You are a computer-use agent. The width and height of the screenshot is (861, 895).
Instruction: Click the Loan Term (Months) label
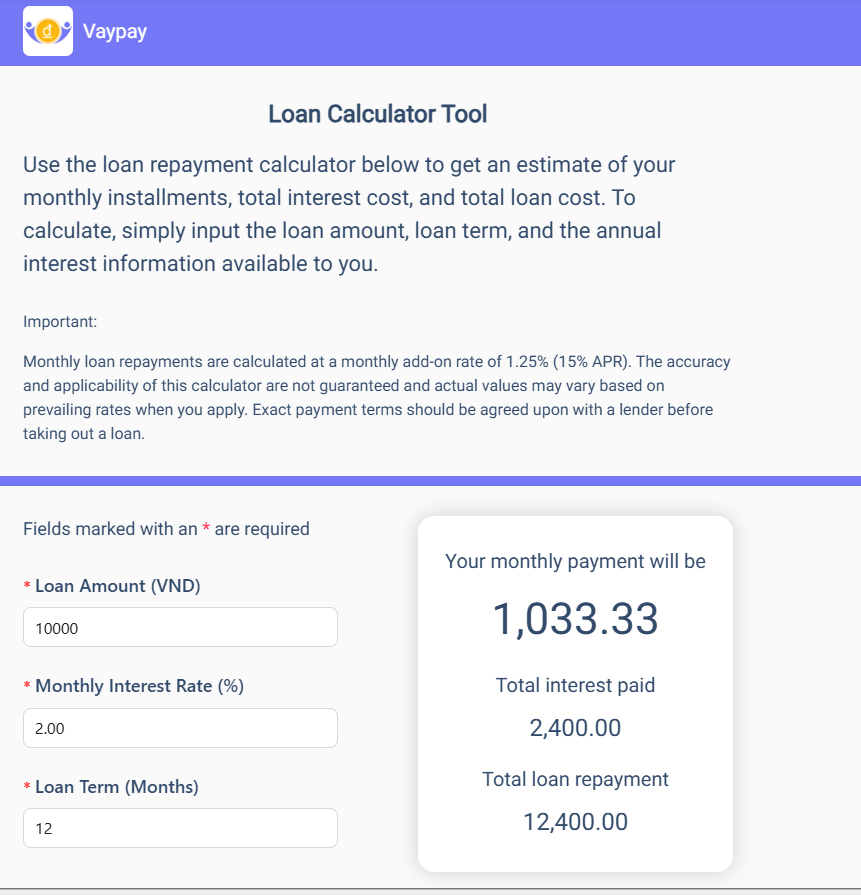tap(116, 787)
